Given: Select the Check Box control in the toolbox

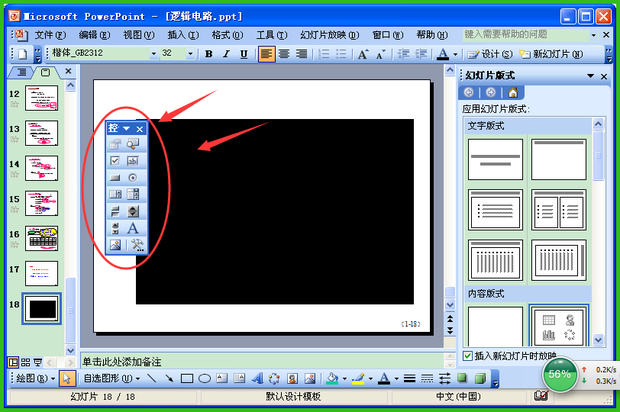Looking at the screenshot, I should 115,160.
